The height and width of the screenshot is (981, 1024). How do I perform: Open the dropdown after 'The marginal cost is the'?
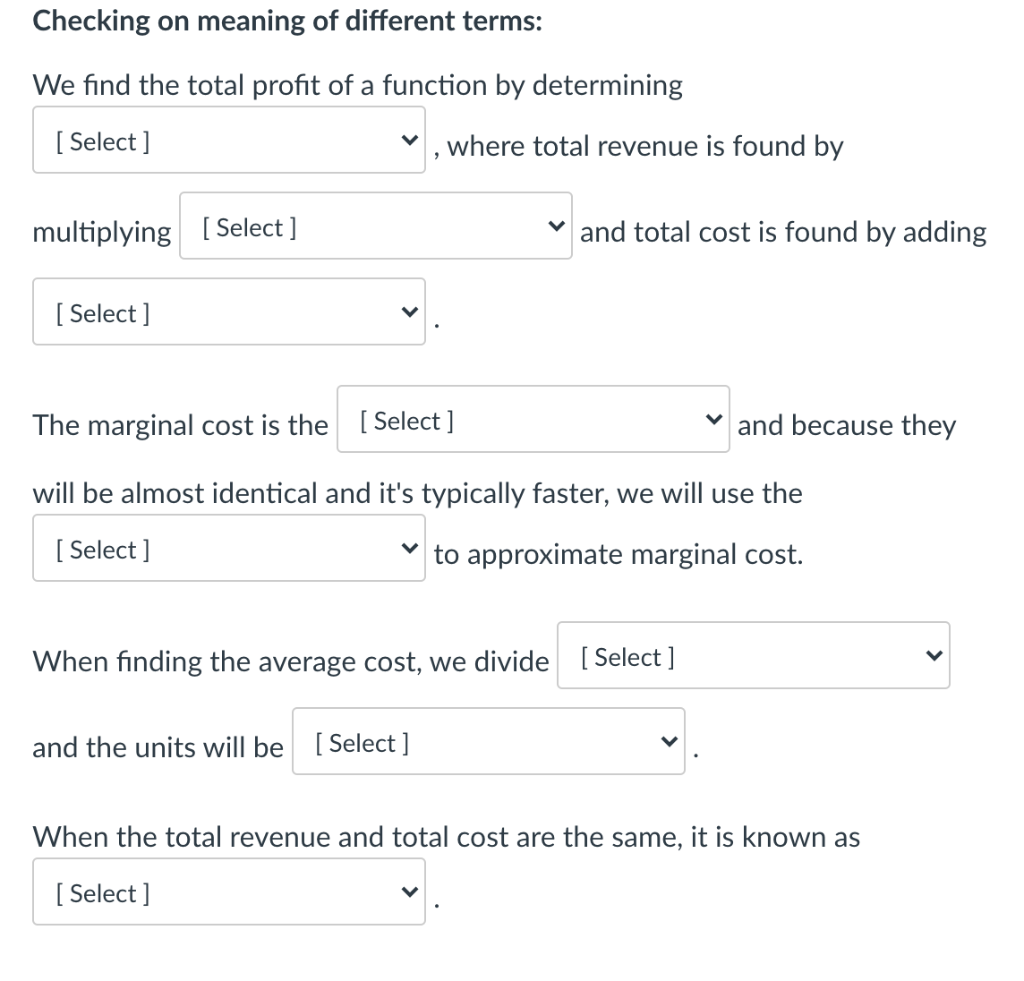(x=533, y=419)
